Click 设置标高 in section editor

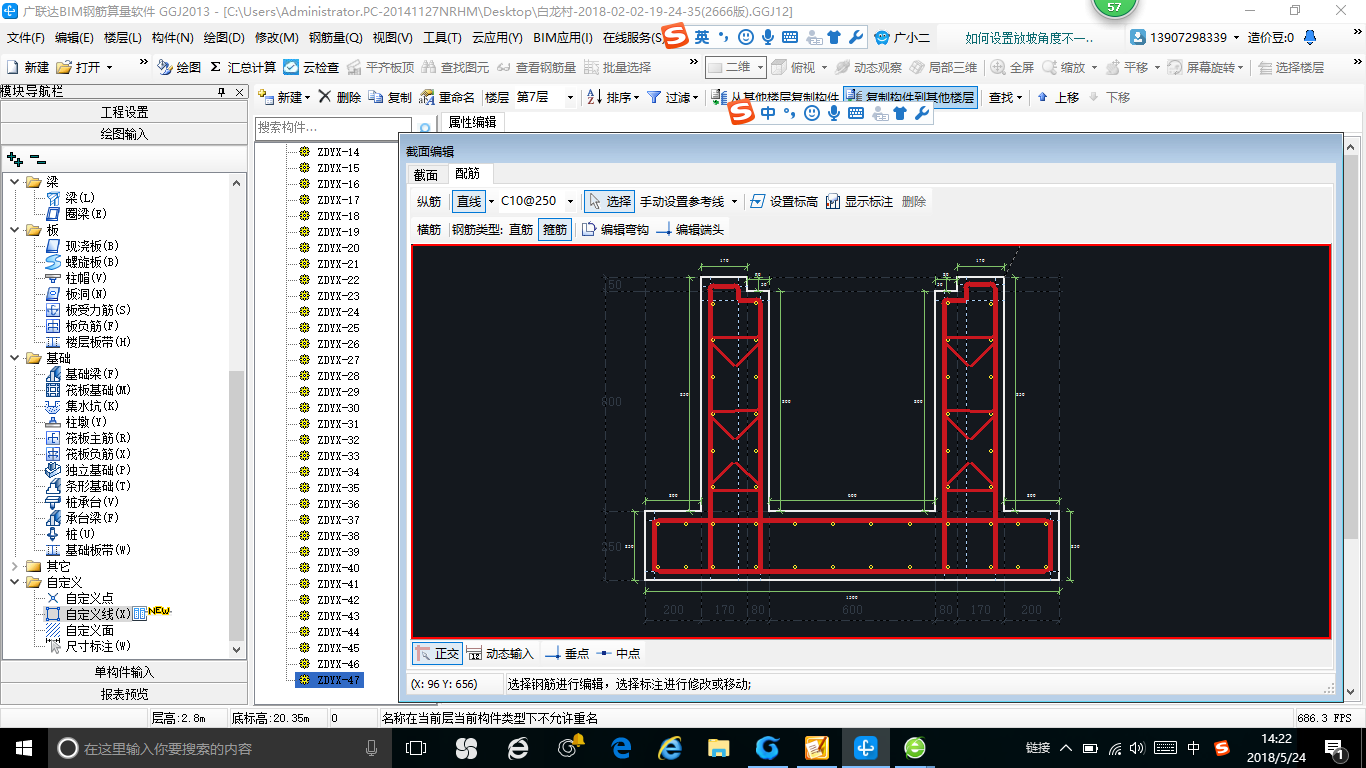click(784, 201)
